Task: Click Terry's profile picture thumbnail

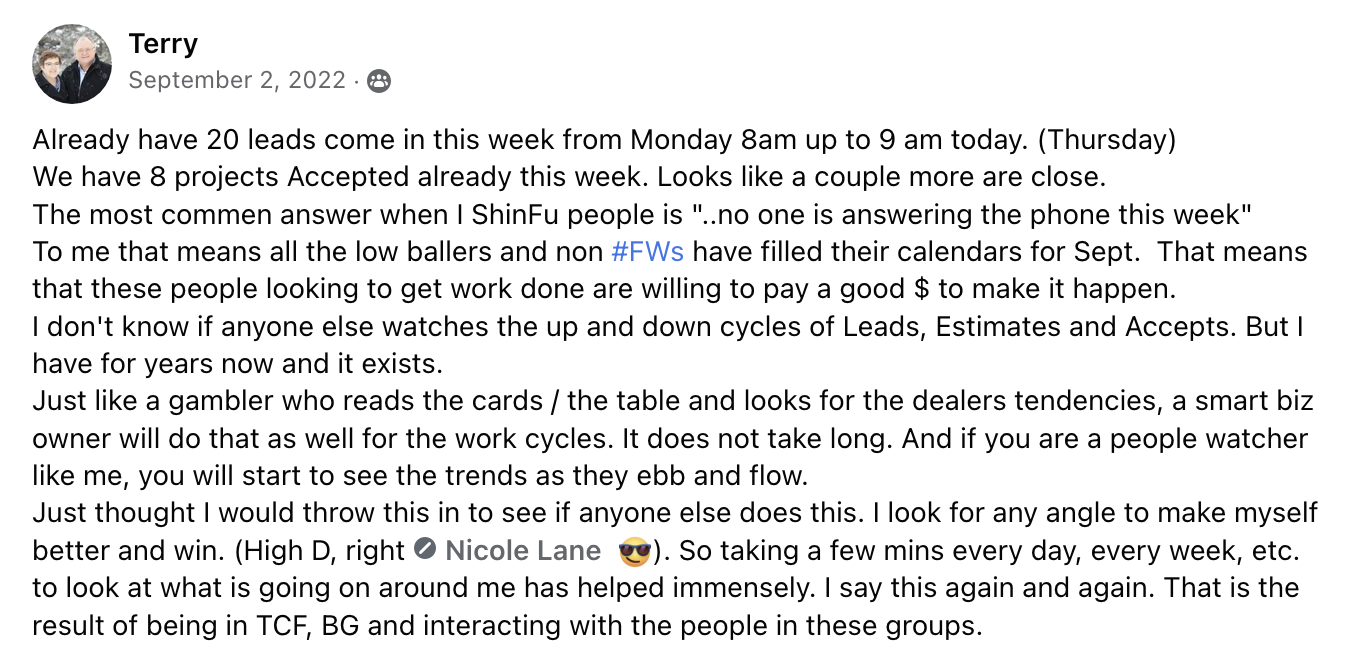Action: coord(72,64)
